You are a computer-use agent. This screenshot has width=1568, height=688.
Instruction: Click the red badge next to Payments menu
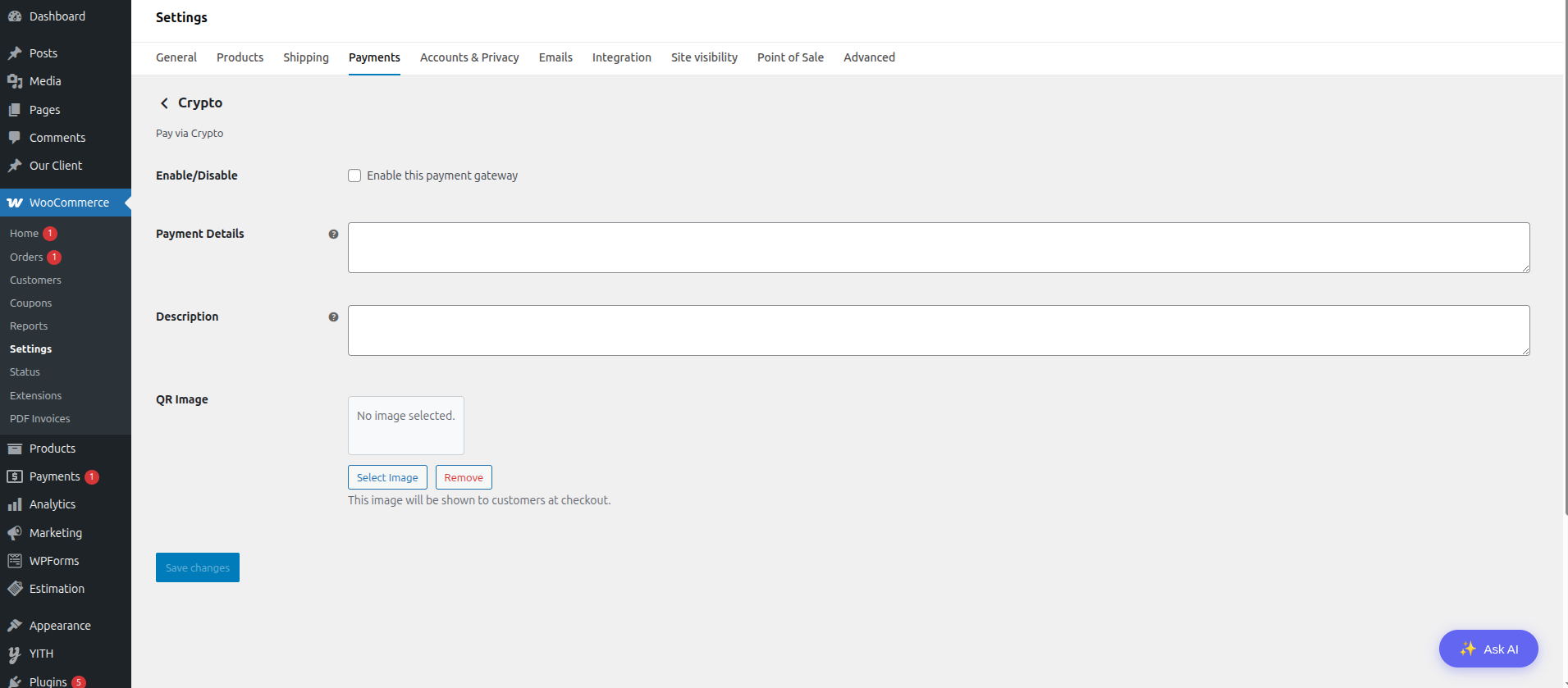92,477
